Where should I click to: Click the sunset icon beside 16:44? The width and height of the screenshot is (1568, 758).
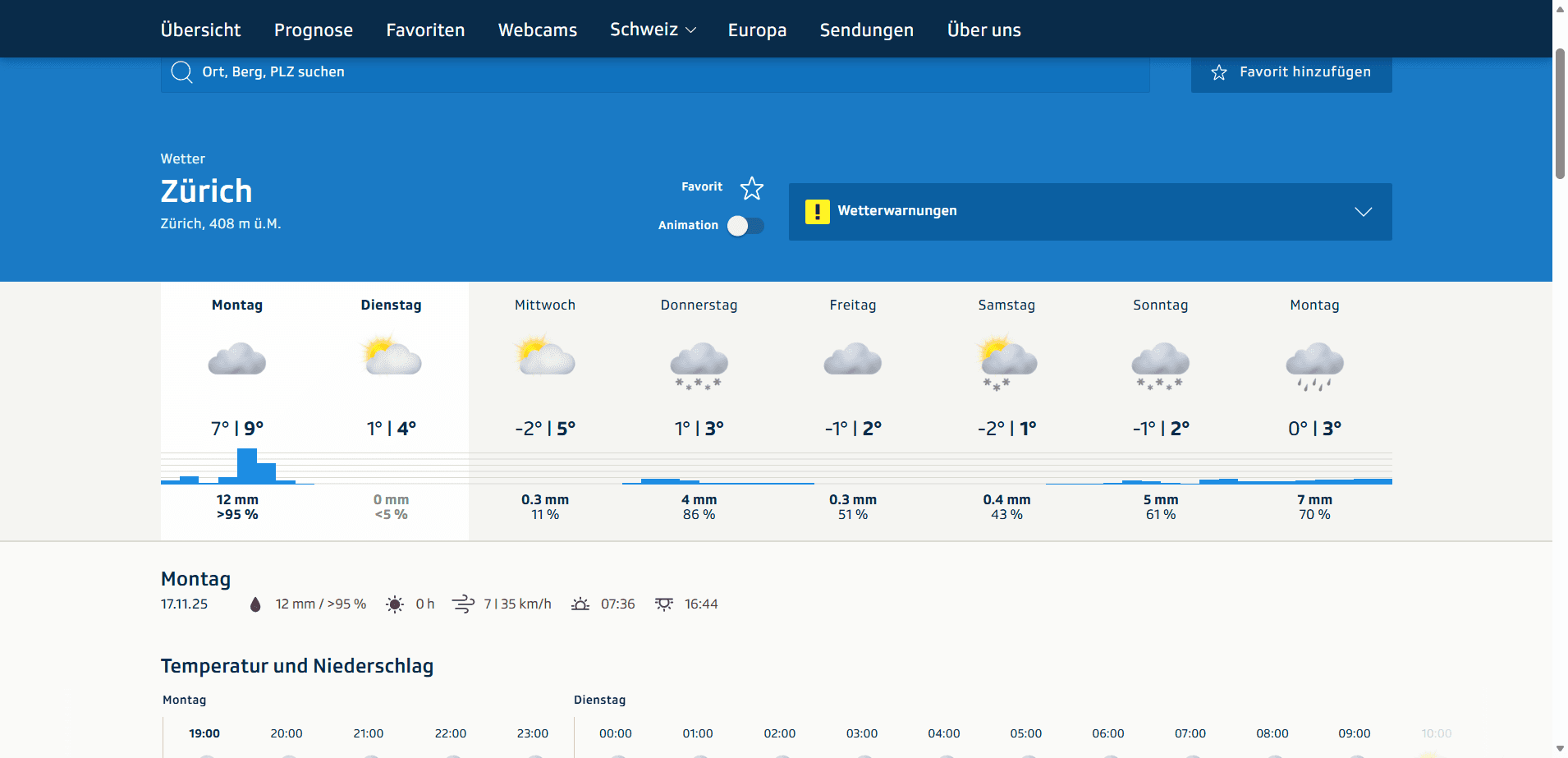coord(664,604)
